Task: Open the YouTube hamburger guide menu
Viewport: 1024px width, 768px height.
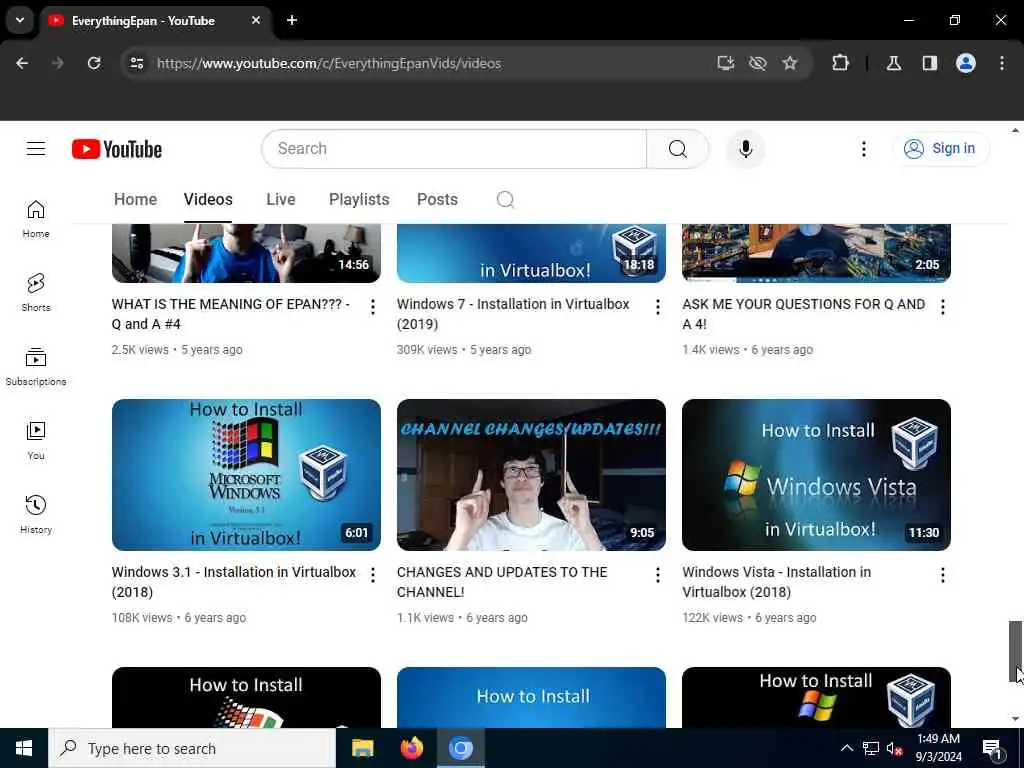Action: point(36,149)
